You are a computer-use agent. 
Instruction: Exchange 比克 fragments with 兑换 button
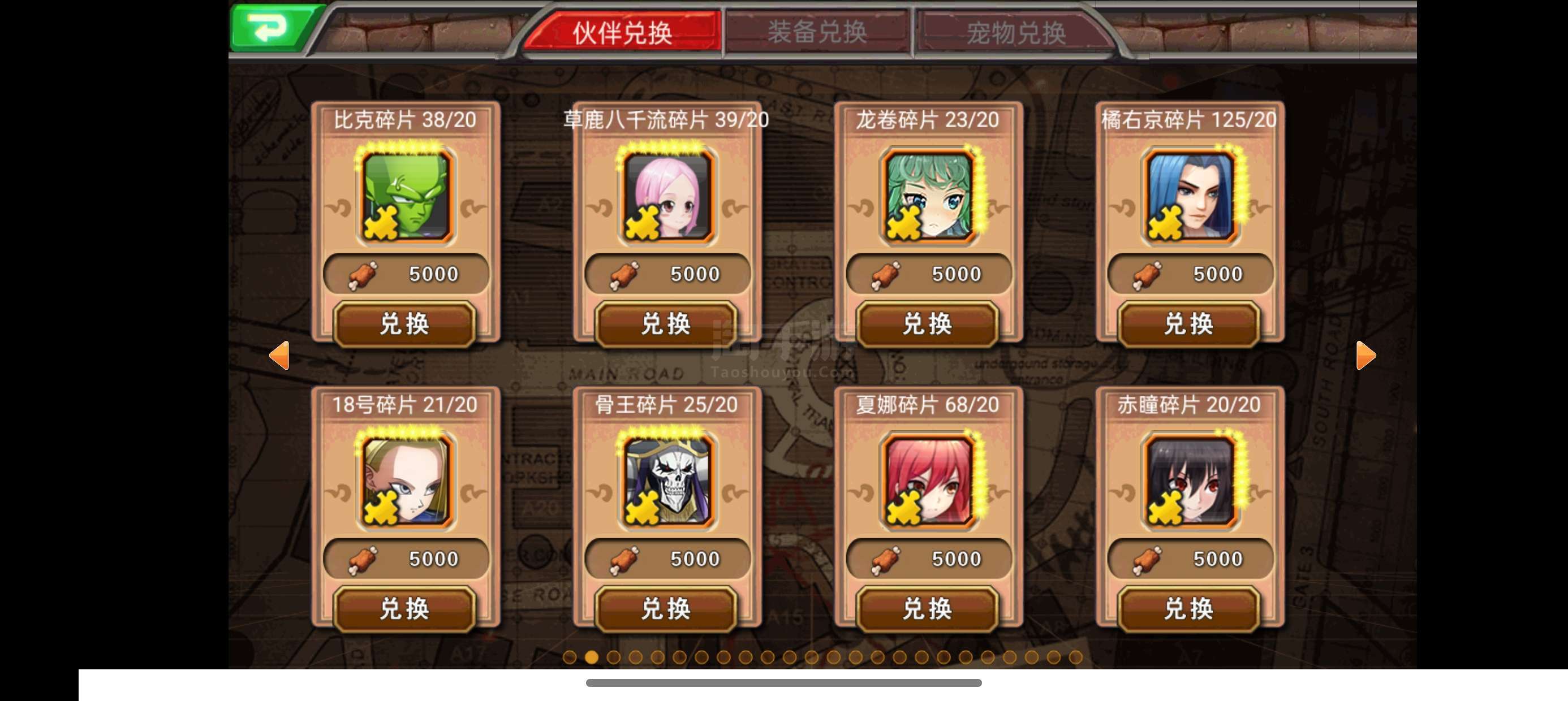(x=405, y=324)
